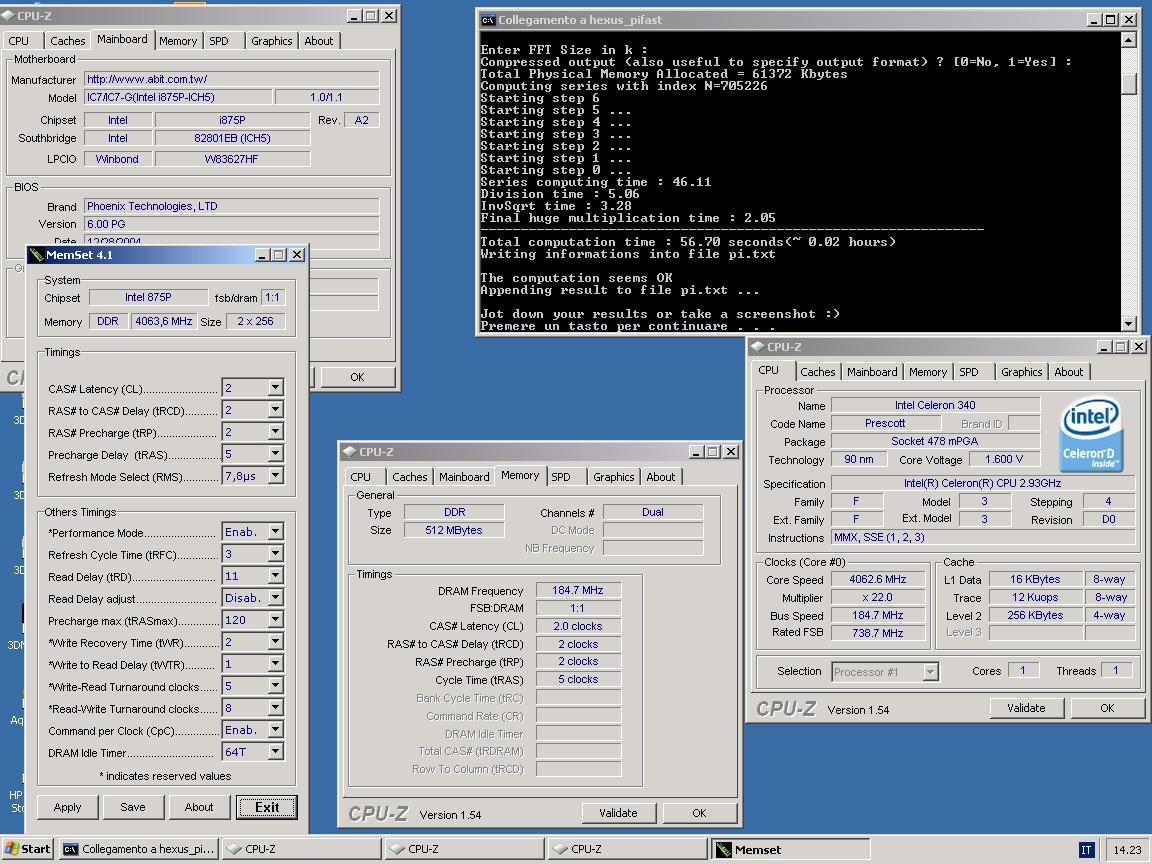Image resolution: width=1152 pixels, height=864 pixels.
Task: Select Mainboard tab in Memory CPU-Z window
Action: coord(464,477)
